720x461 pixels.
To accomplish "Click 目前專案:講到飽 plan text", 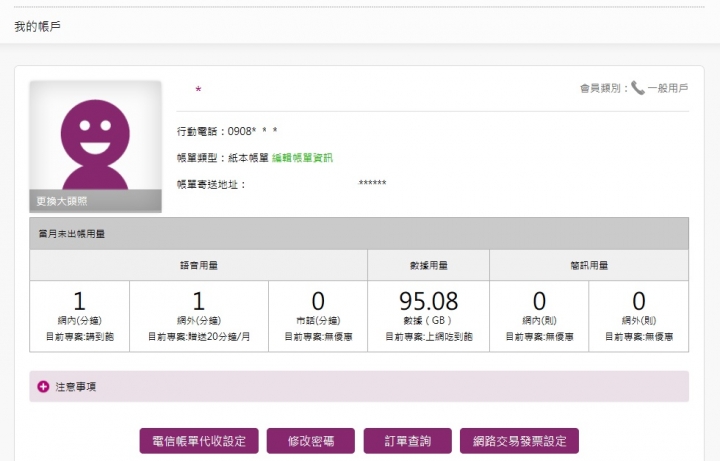I will point(79,337).
